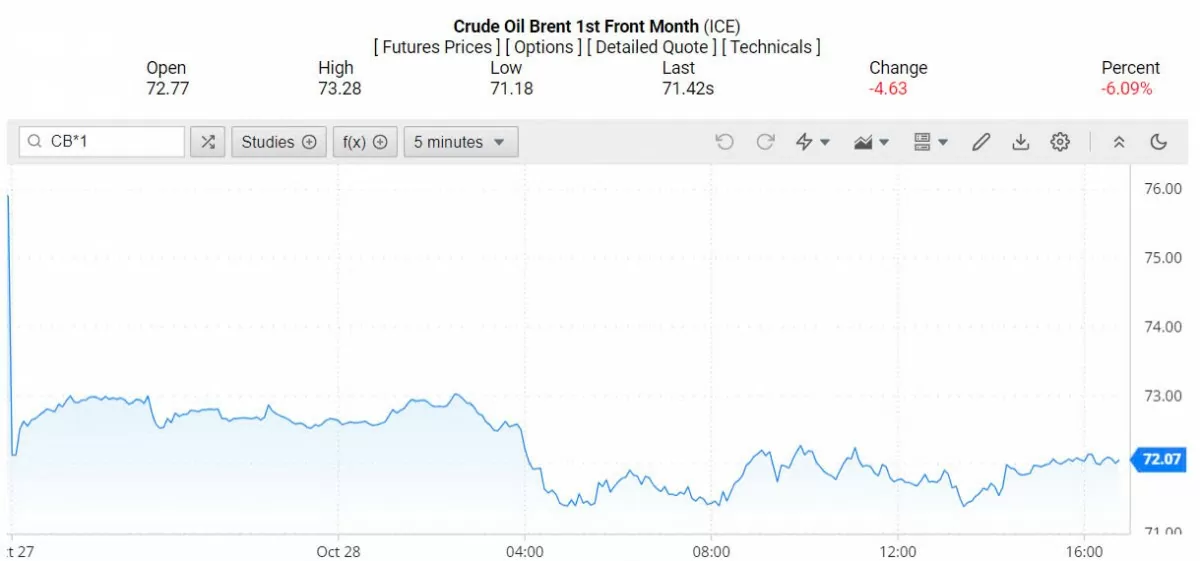Image resolution: width=1200 pixels, height=561 pixels.
Task: Add a study with Studies button
Action: tap(278, 142)
